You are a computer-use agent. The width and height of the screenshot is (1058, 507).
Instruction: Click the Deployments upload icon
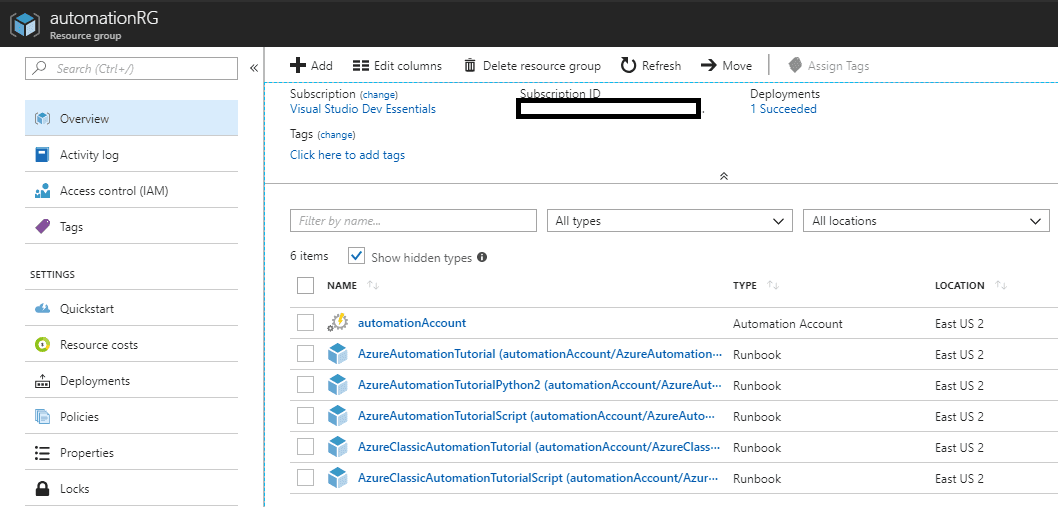pyautogui.click(x=43, y=381)
